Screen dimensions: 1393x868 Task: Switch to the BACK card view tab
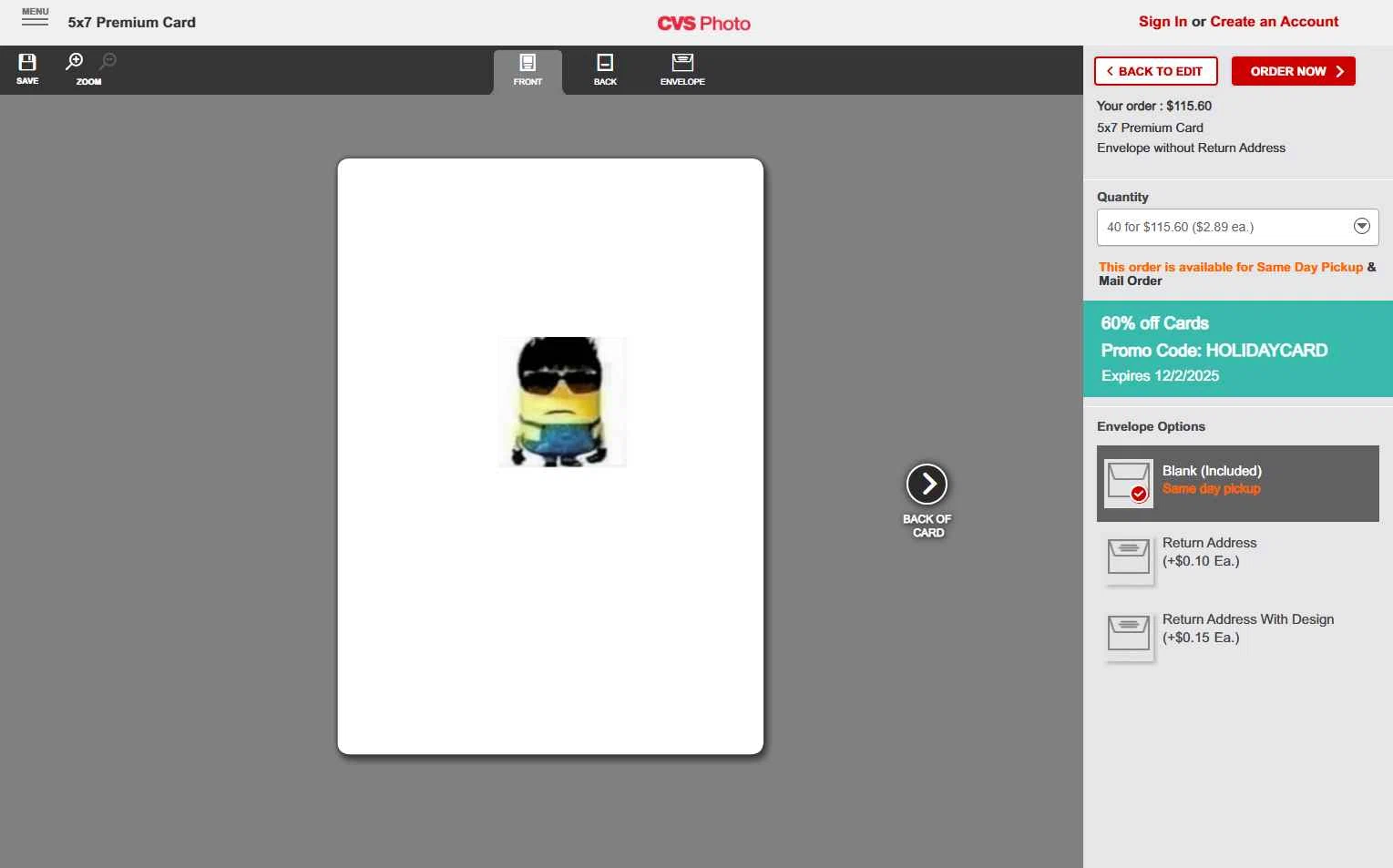click(605, 71)
